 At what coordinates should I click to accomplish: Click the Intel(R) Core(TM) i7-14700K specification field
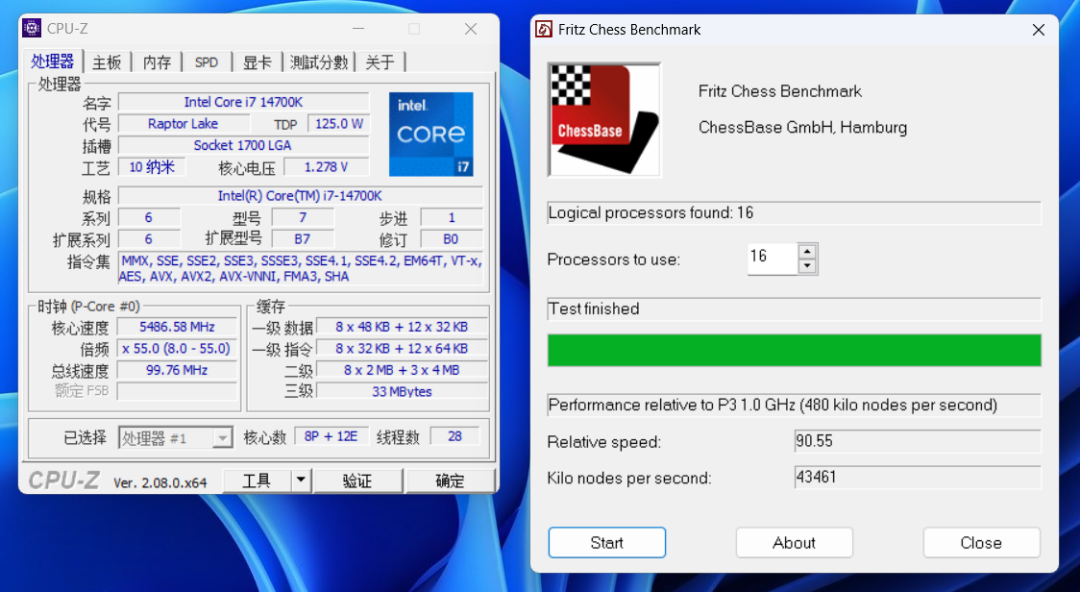click(x=300, y=196)
